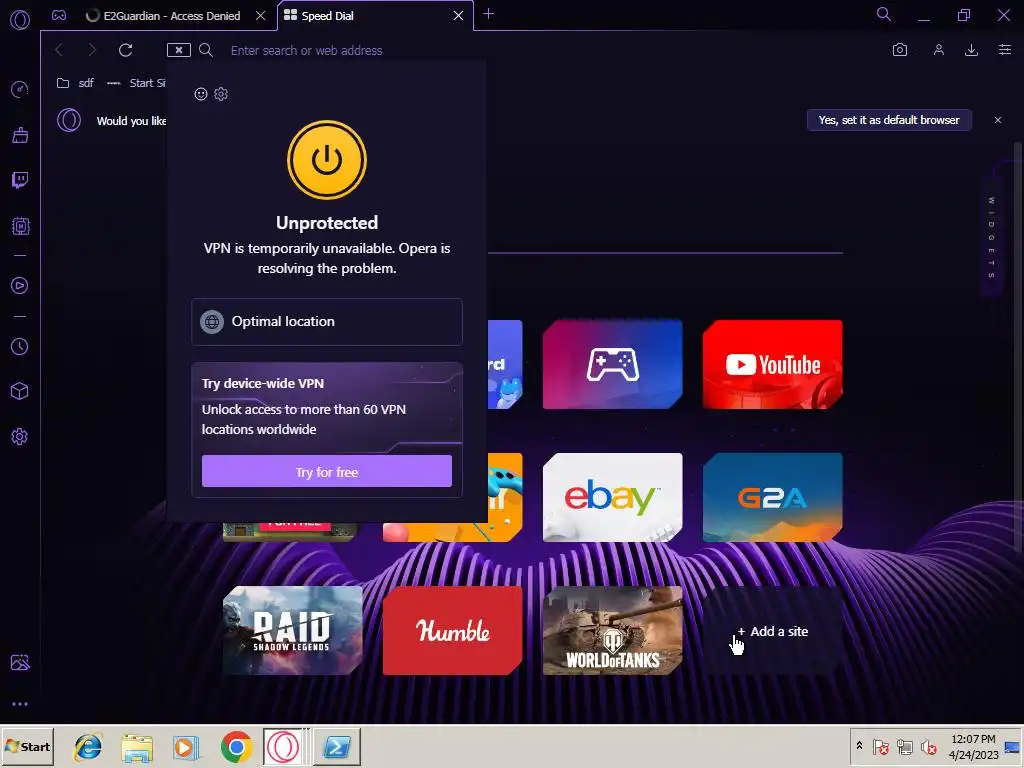Click the VPN badge in address bar
This screenshot has height=768, width=1024.
[x=178, y=50]
